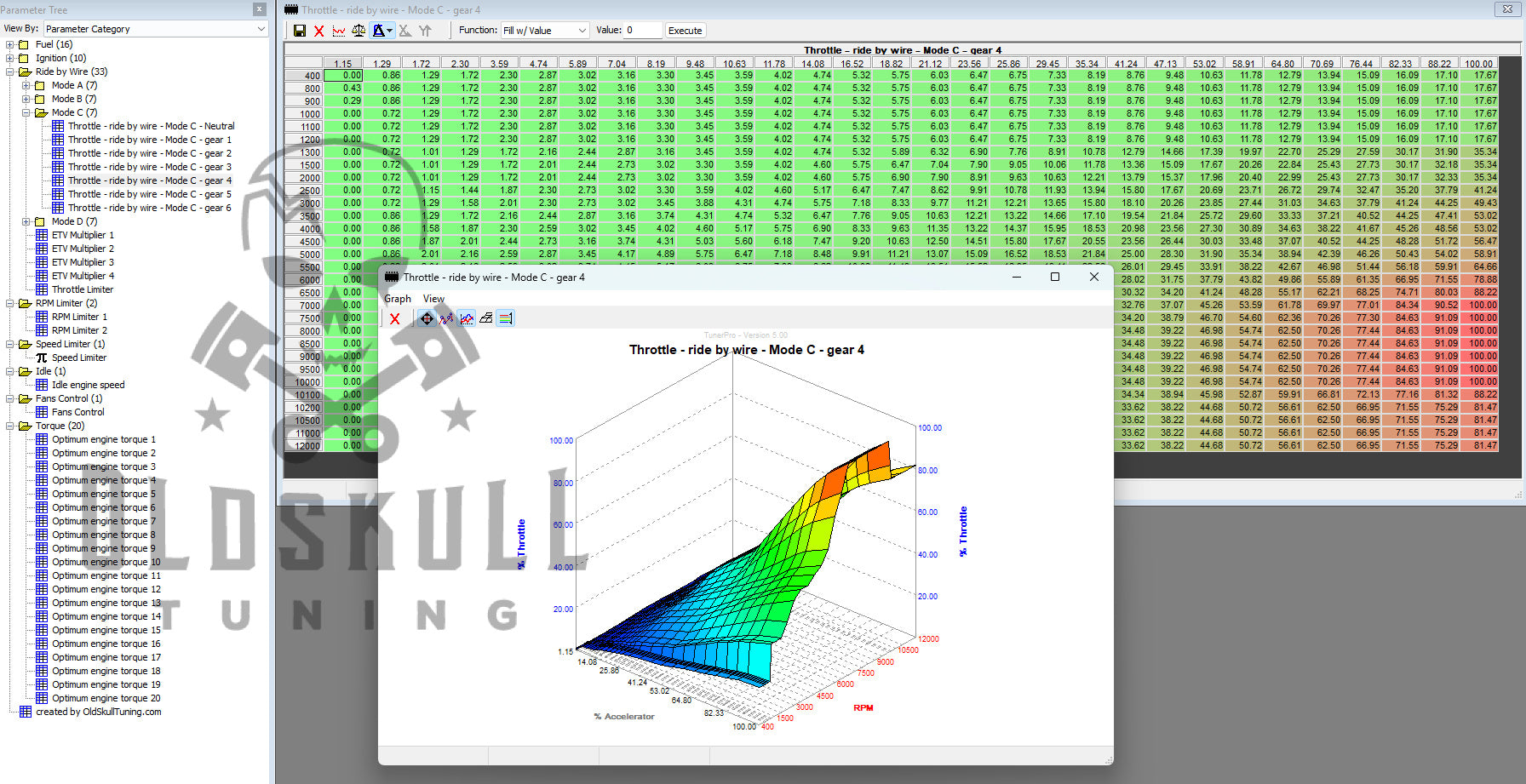Toggle the line chart view button
This screenshot has width=1526, height=784.
[467, 318]
